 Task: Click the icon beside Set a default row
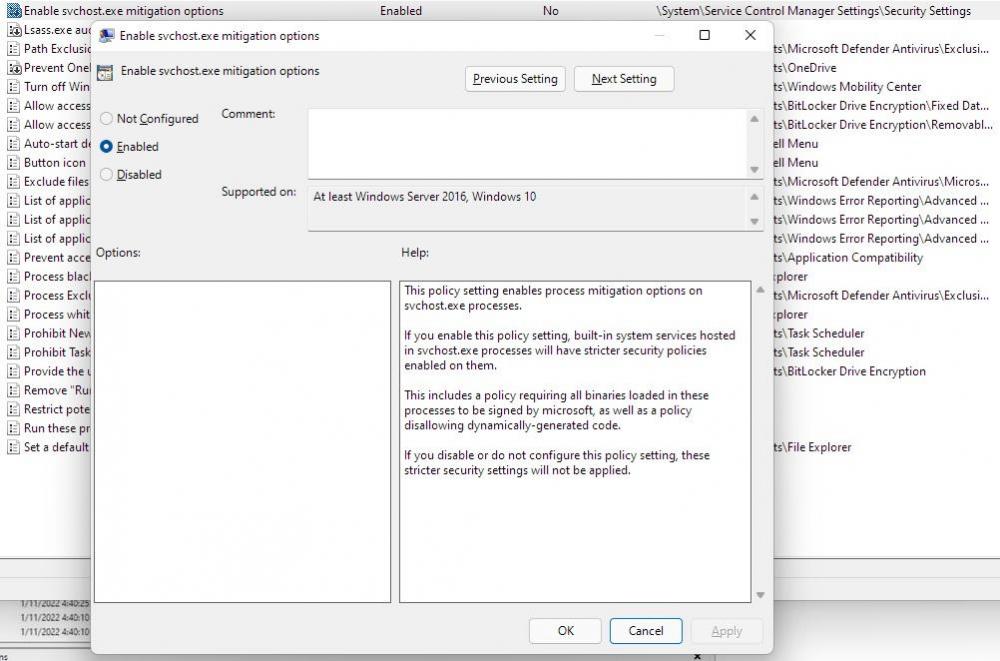[14, 447]
